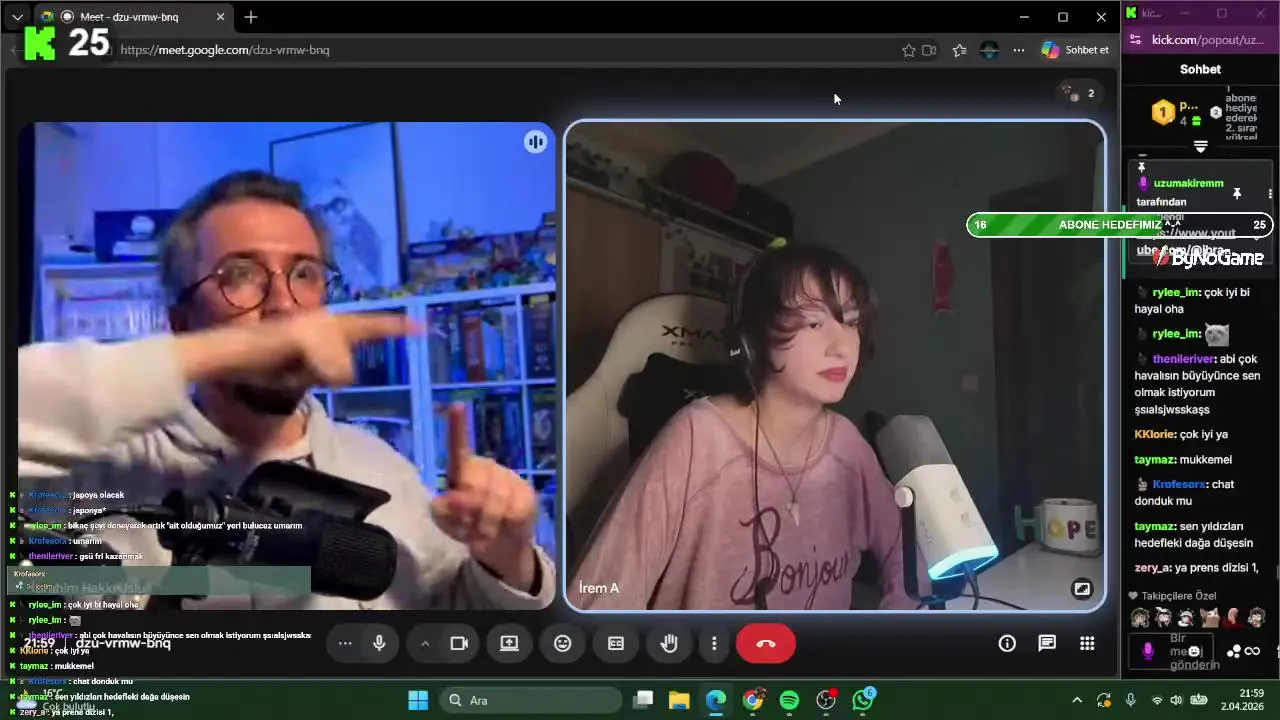Toggle closed captions in Meet
The image size is (1280, 720).
point(616,644)
